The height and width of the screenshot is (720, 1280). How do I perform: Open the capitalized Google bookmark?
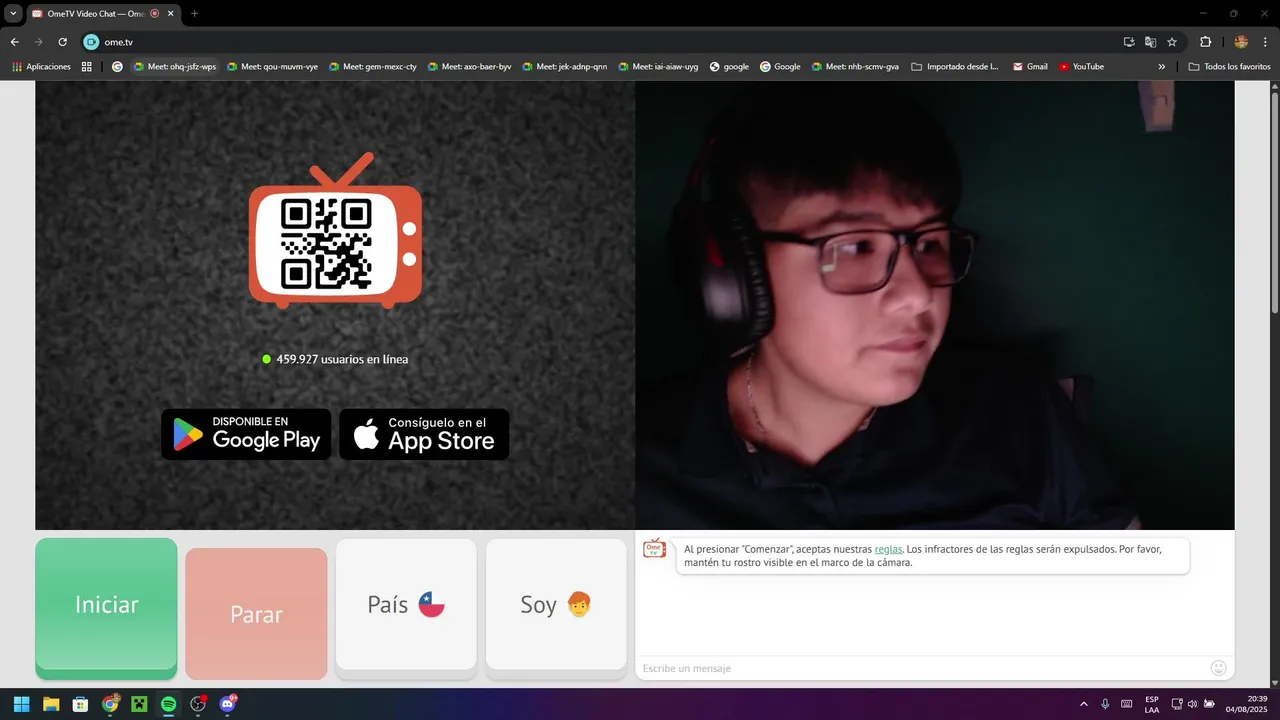pos(780,67)
